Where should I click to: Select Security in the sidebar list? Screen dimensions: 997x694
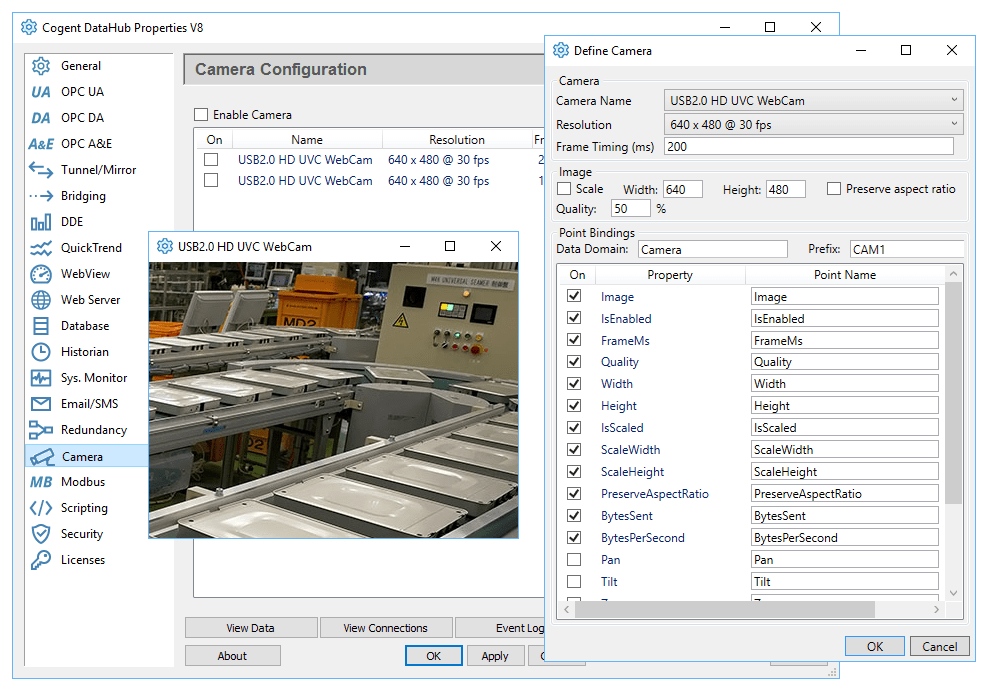click(82, 534)
